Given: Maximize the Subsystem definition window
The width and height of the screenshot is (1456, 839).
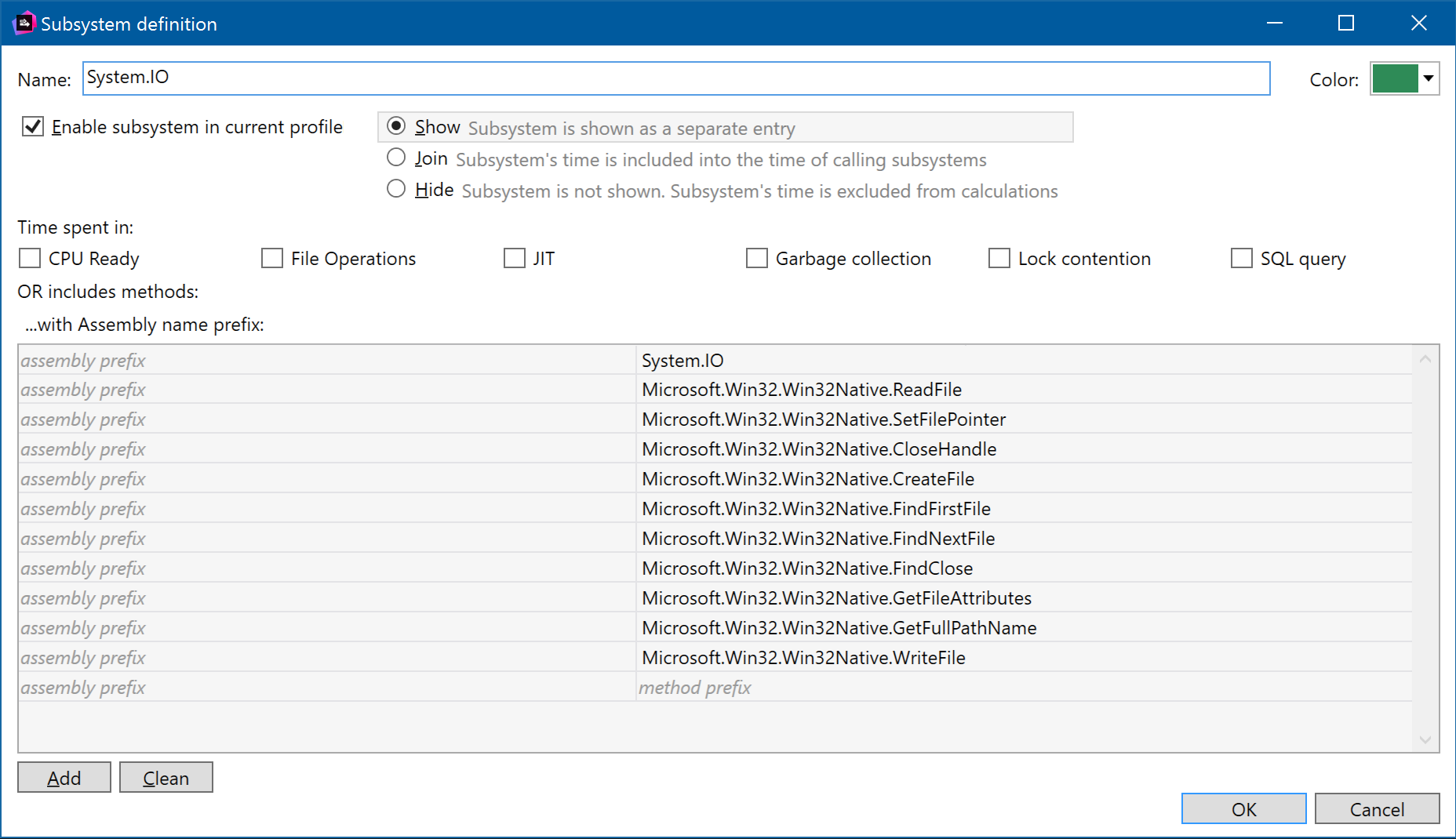Looking at the screenshot, I should 1346,23.
